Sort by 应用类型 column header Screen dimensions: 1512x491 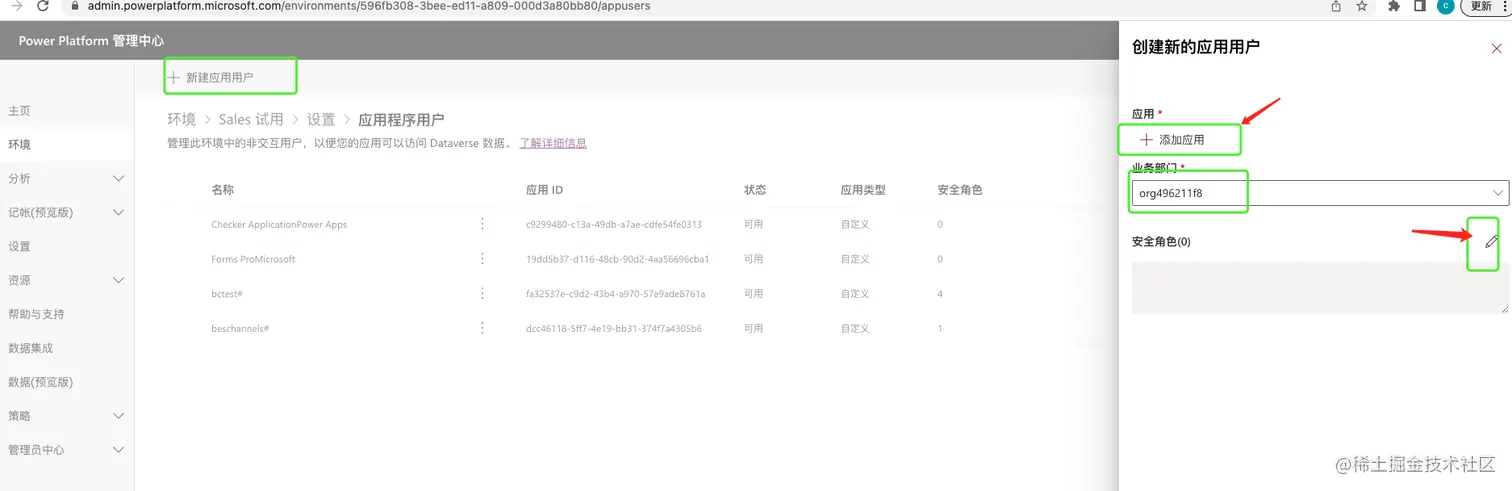tap(863, 190)
